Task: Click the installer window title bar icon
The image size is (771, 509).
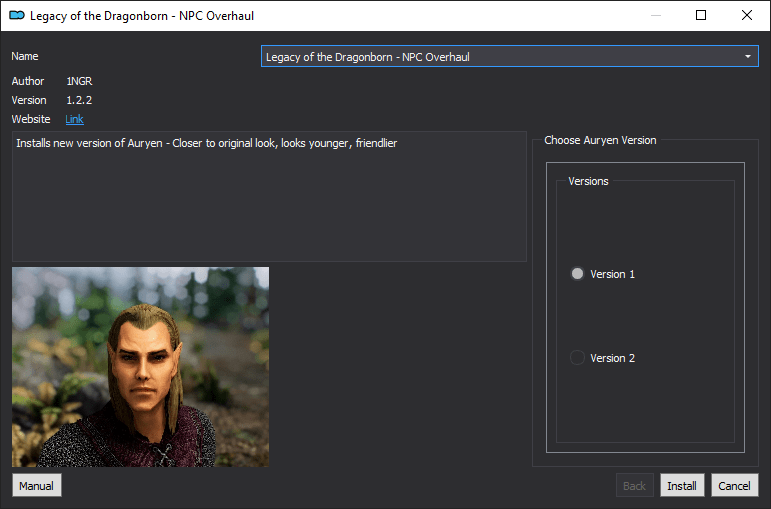Action: 17,16
